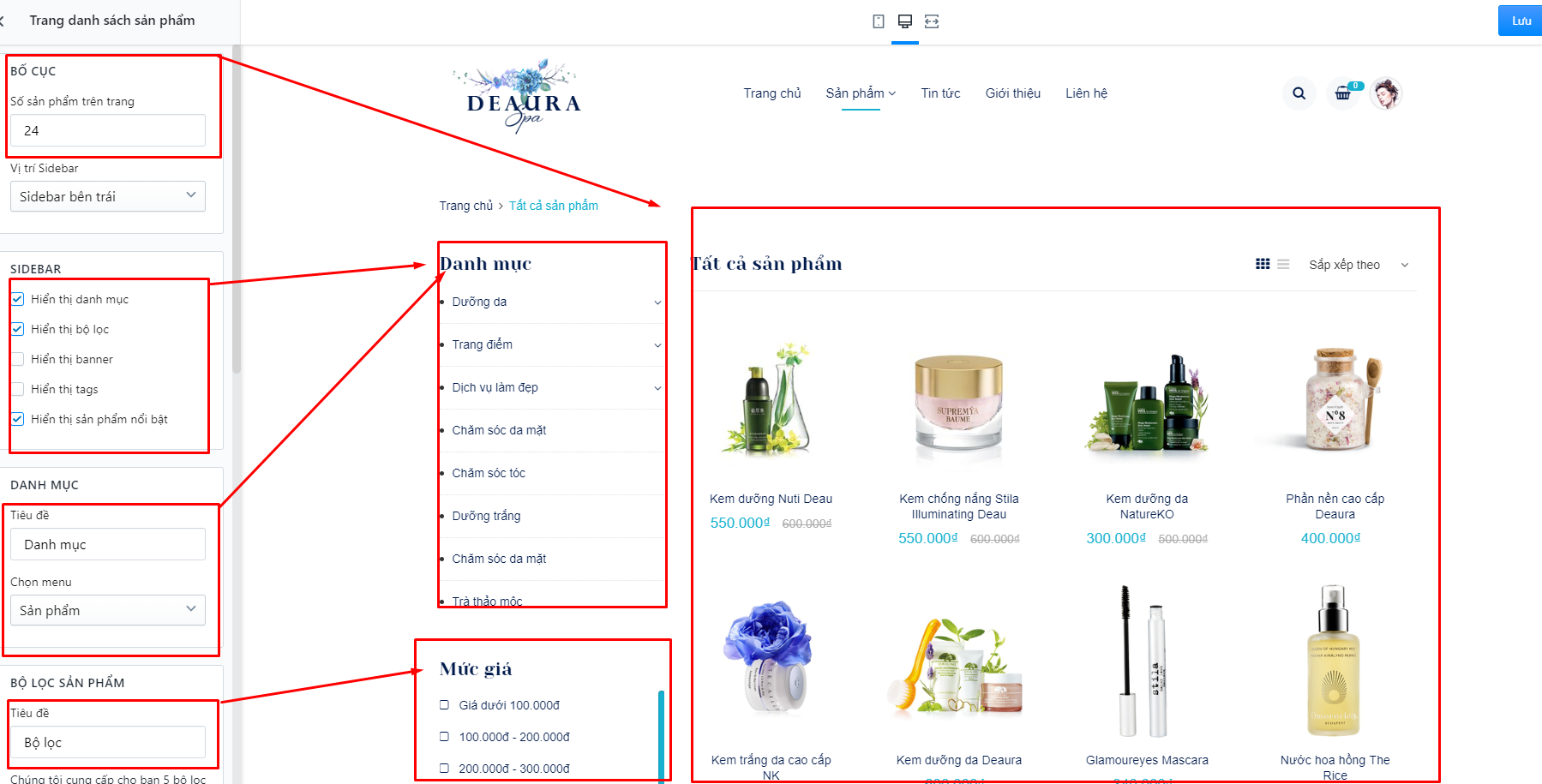Open the Trang chủ nav menu item
This screenshot has height=784, width=1542.
click(x=772, y=93)
